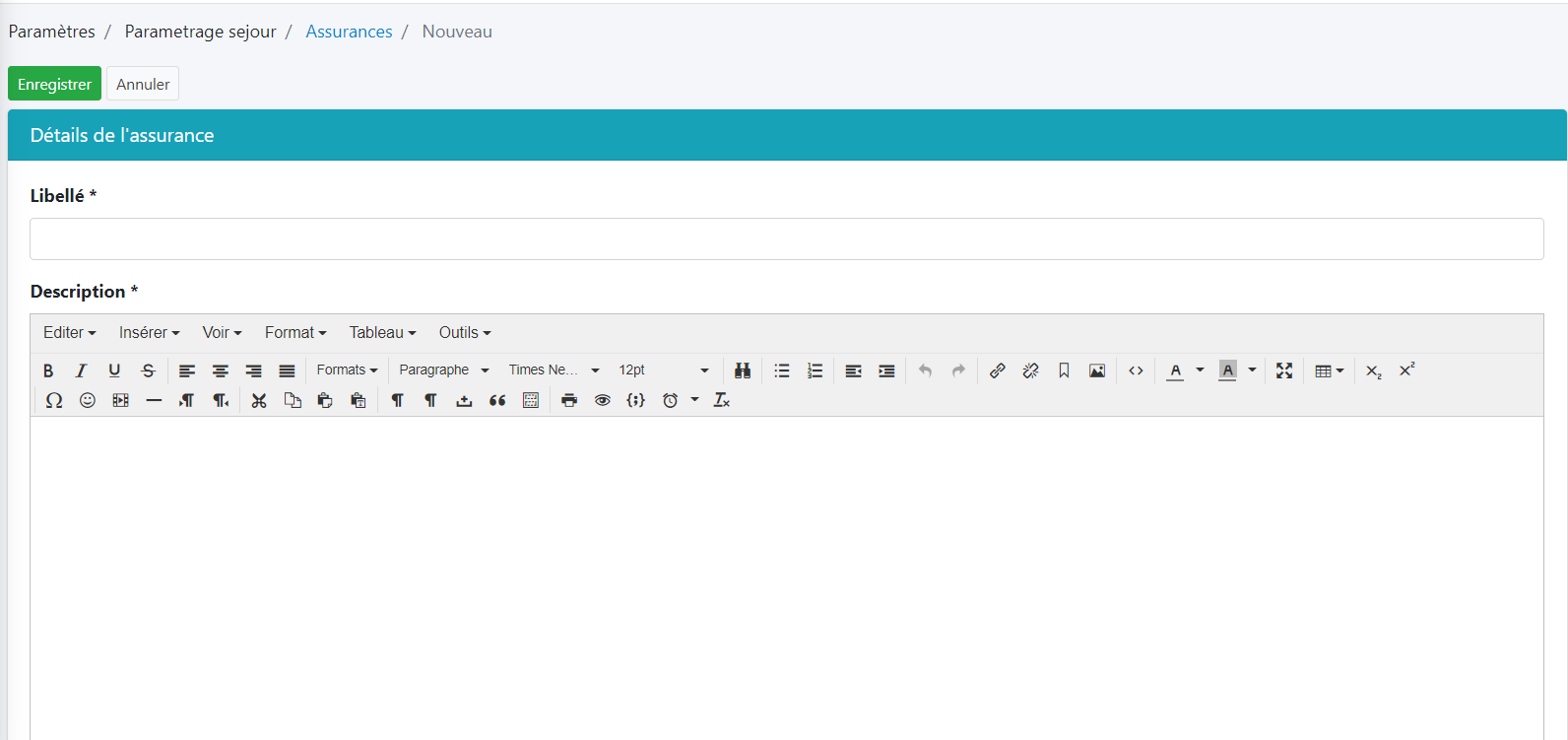
Task: Click into the Libellé input field
Action: click(786, 239)
